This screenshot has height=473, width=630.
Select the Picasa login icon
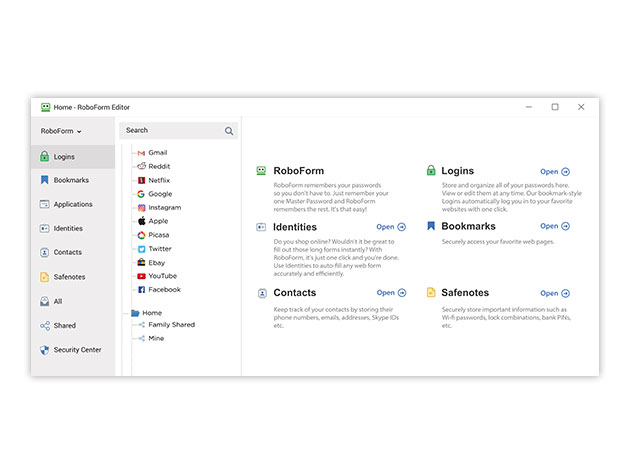pyautogui.click(x=141, y=235)
